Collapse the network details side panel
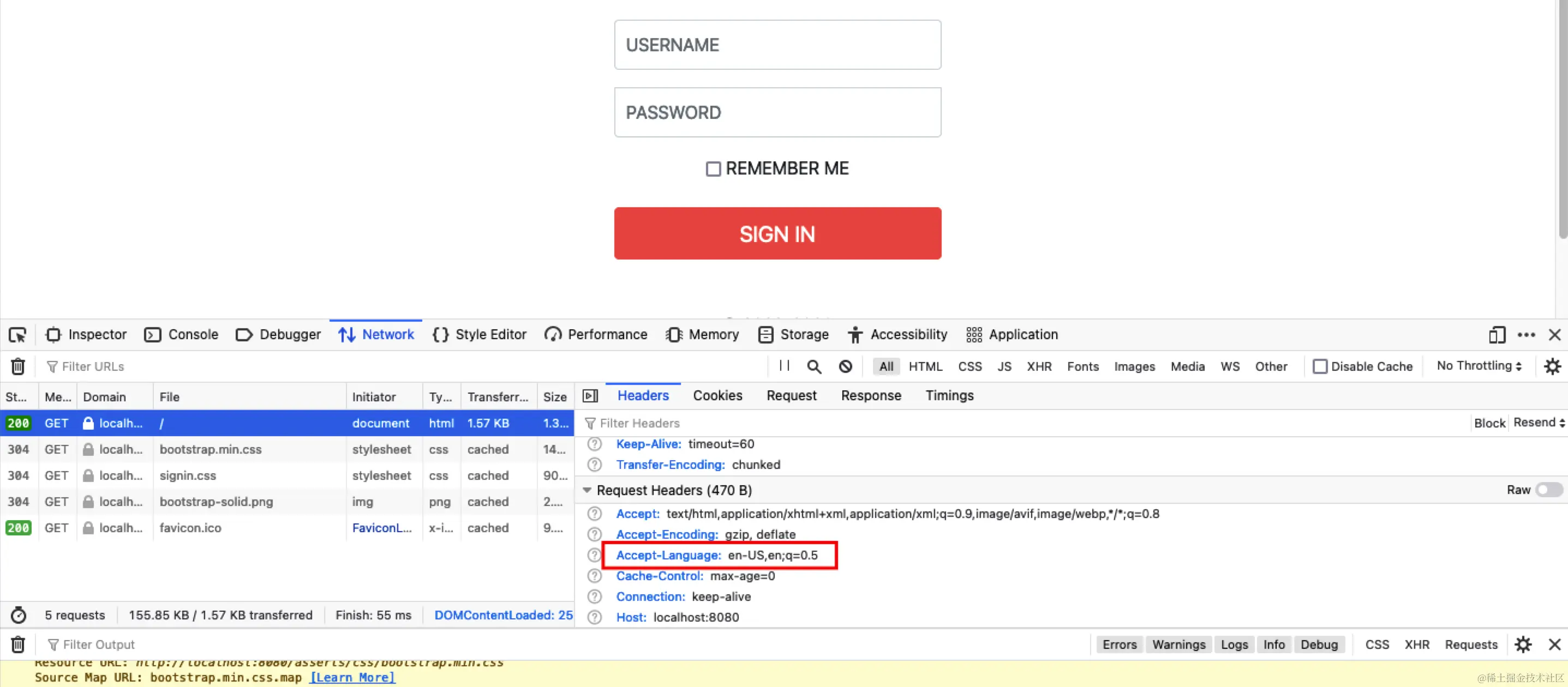Viewport: 1568px width, 687px height. tap(590, 396)
